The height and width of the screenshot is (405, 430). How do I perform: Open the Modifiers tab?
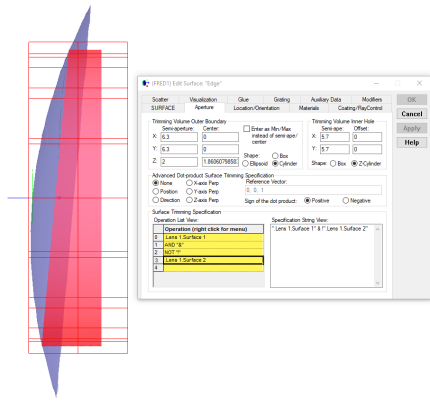[x=372, y=99]
